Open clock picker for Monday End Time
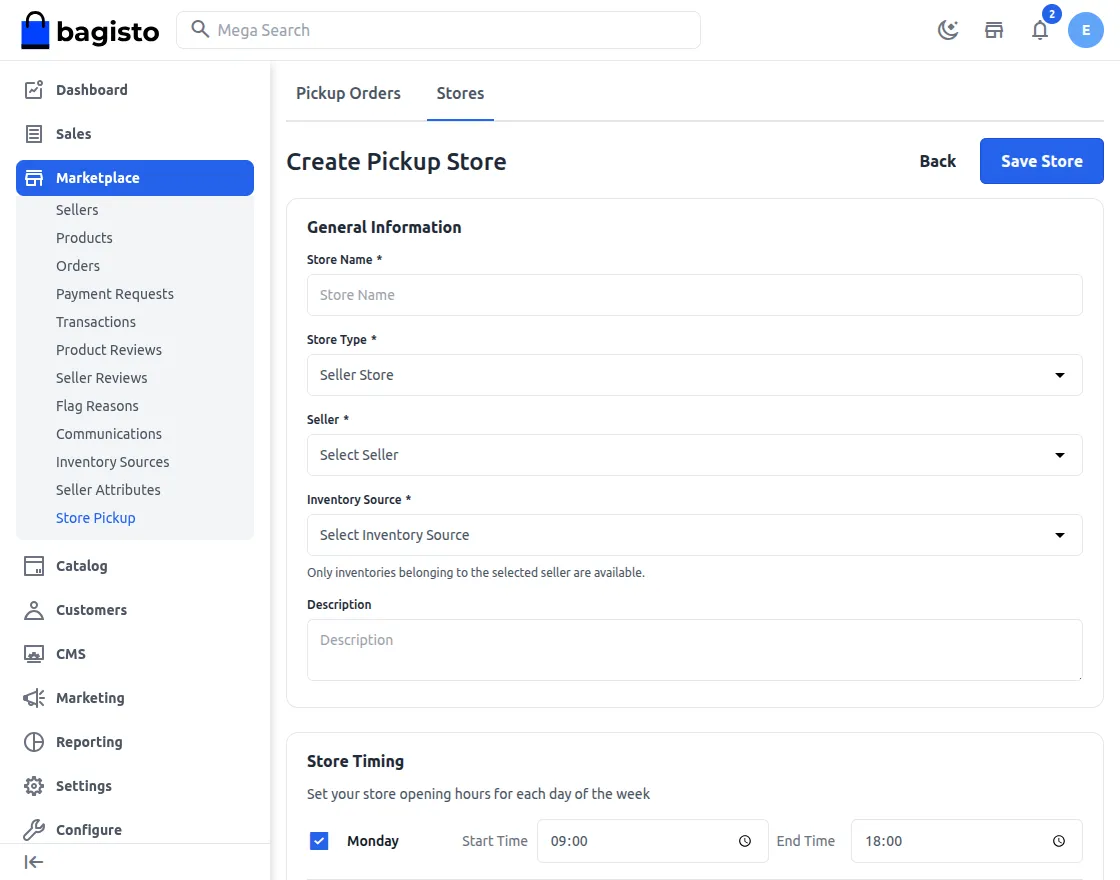Screen dimensions: 1120x880 point(1059,841)
